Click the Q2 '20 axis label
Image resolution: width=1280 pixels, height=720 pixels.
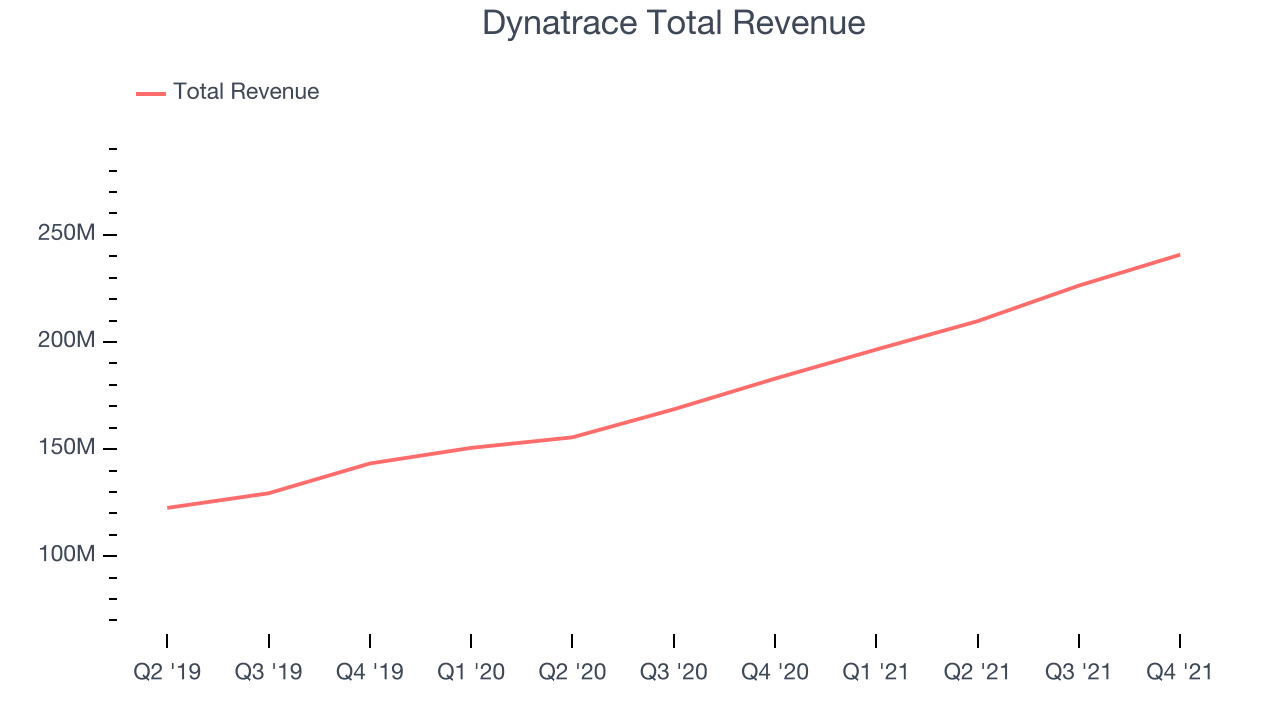(572, 672)
